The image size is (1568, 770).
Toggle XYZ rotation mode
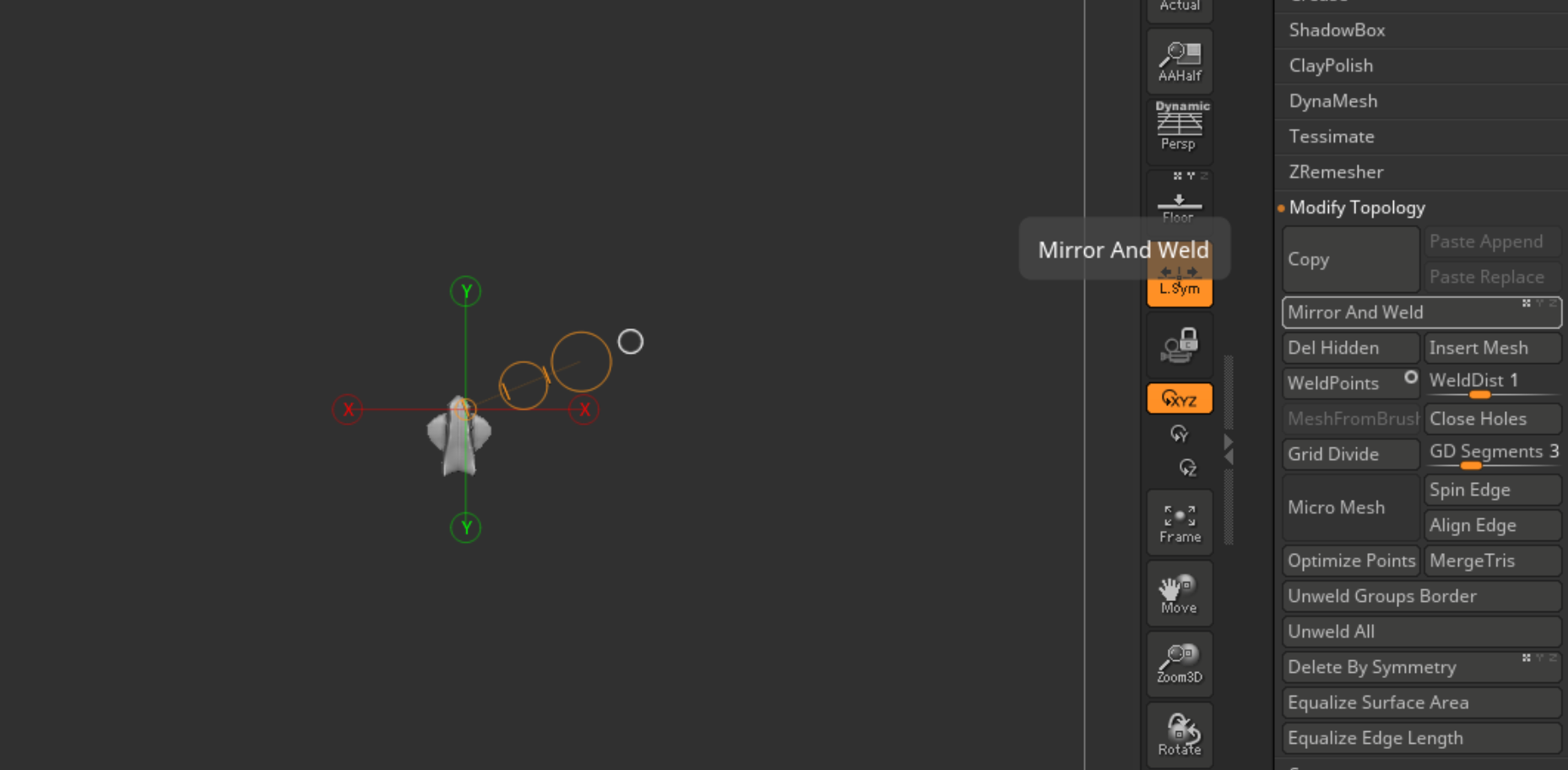pos(1180,399)
